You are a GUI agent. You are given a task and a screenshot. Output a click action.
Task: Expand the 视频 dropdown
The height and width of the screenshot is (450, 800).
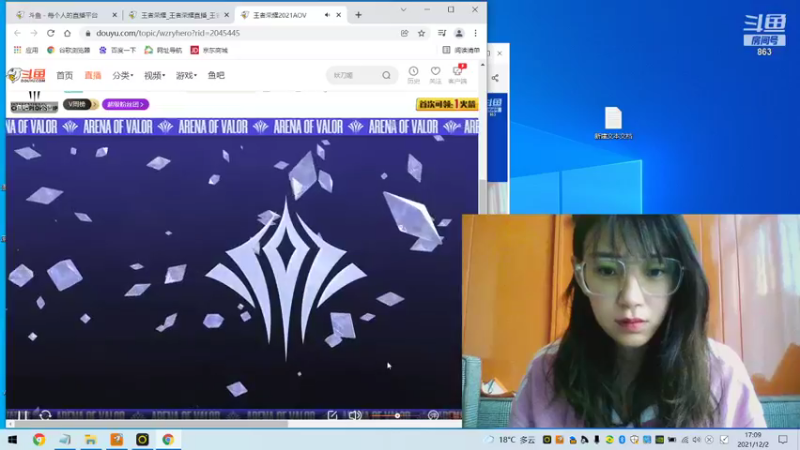click(154, 76)
